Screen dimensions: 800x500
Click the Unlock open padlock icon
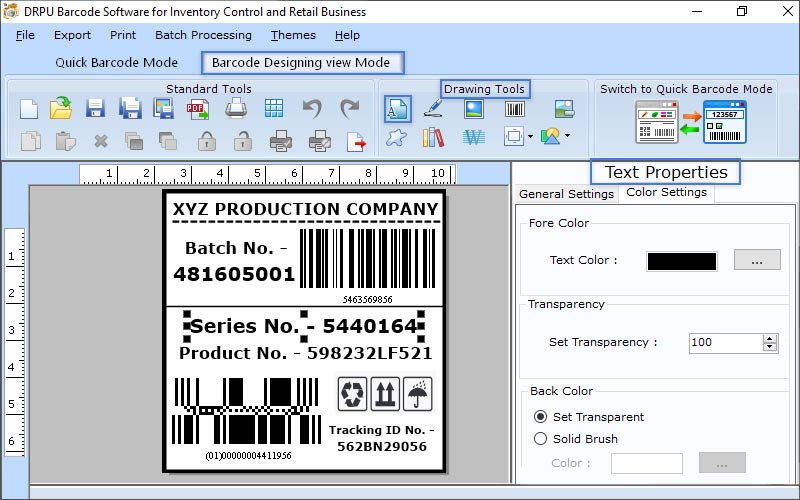coord(243,141)
